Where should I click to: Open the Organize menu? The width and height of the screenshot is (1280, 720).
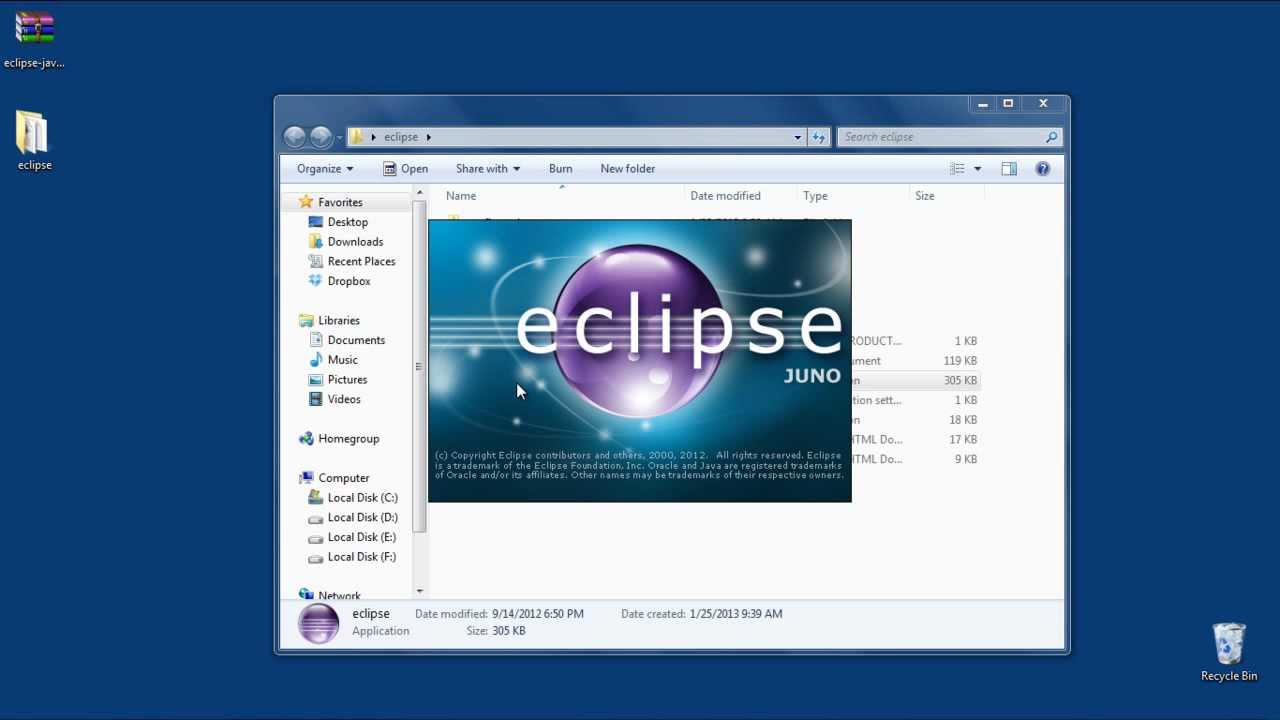[x=325, y=169]
